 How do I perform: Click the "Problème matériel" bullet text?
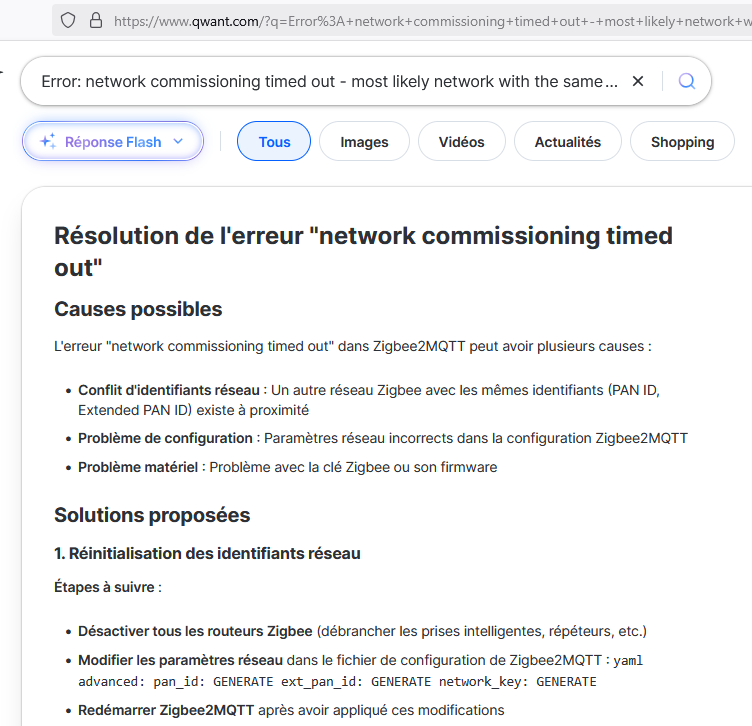tap(140, 467)
